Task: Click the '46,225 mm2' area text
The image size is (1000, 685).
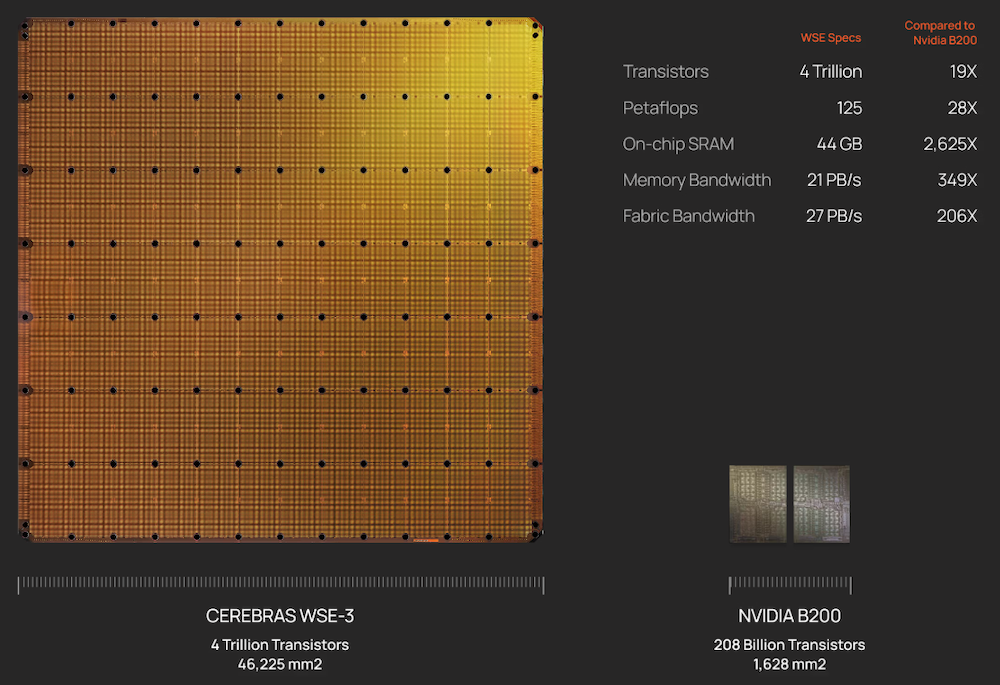Action: [280, 665]
